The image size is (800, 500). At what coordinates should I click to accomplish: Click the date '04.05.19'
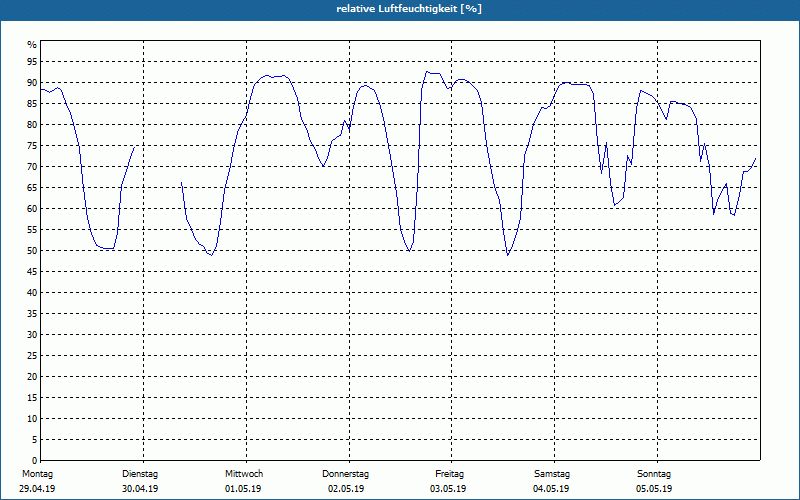point(551,489)
